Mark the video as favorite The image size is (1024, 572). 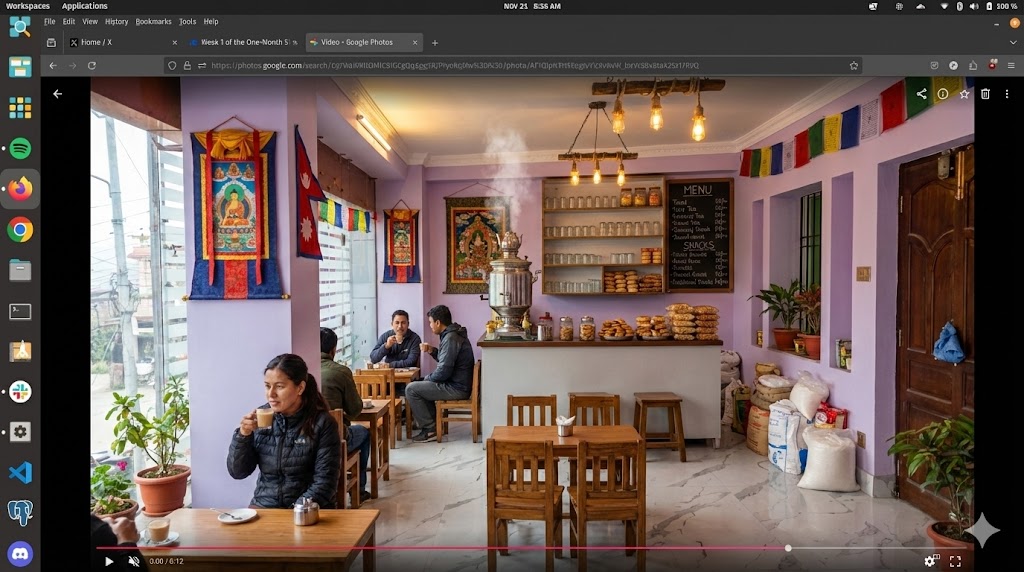tap(964, 94)
